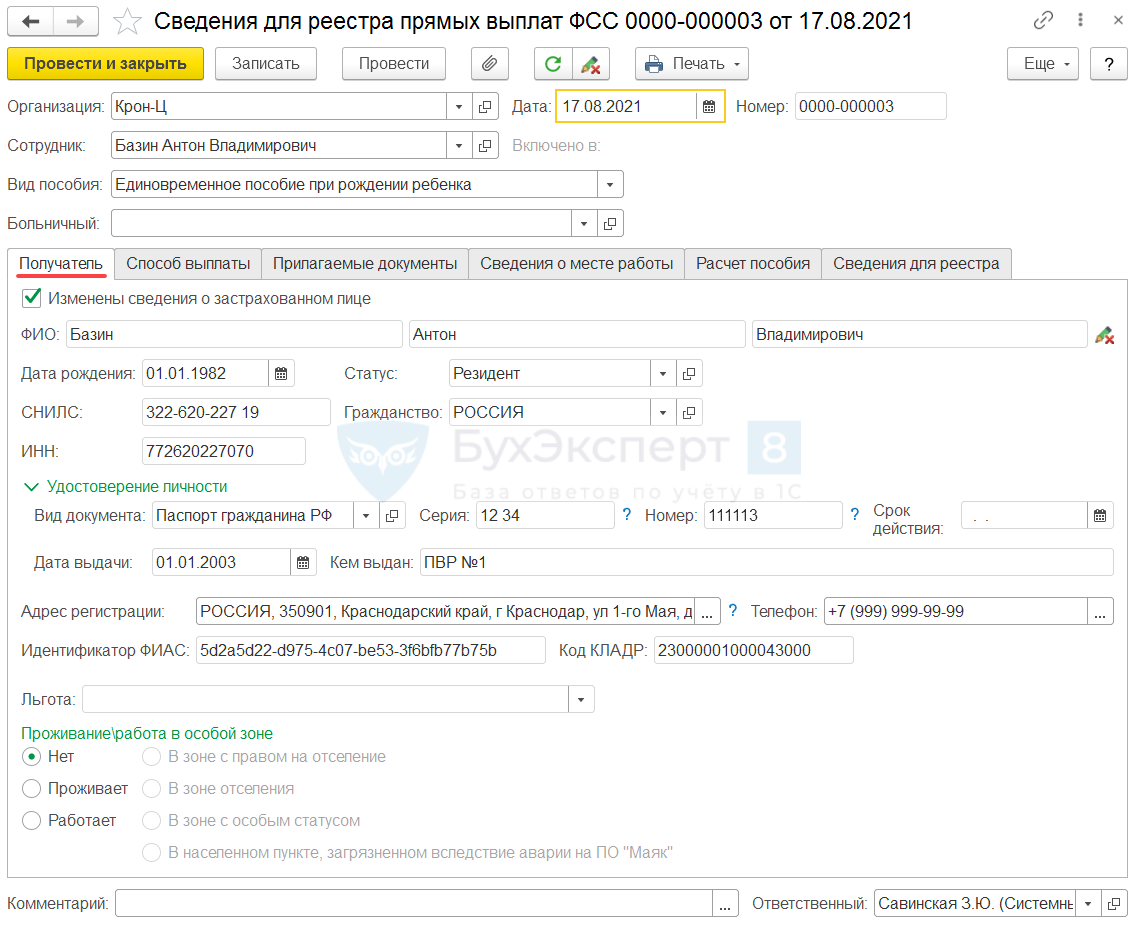Open the Печать menu button
This screenshot has width=1139, height=925.
click(692, 64)
